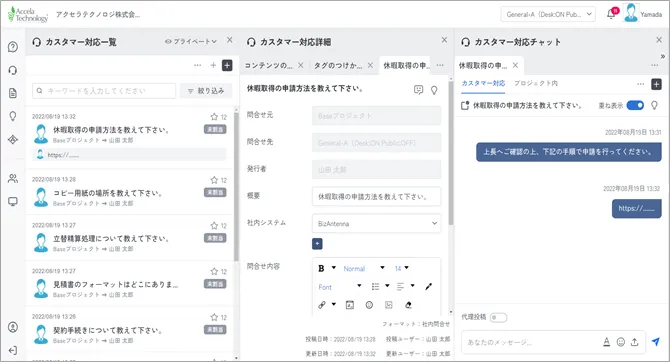This screenshot has width=670, height=362.
Task: Open the lightbulb icon in left sidebar
Action: click(x=13, y=116)
